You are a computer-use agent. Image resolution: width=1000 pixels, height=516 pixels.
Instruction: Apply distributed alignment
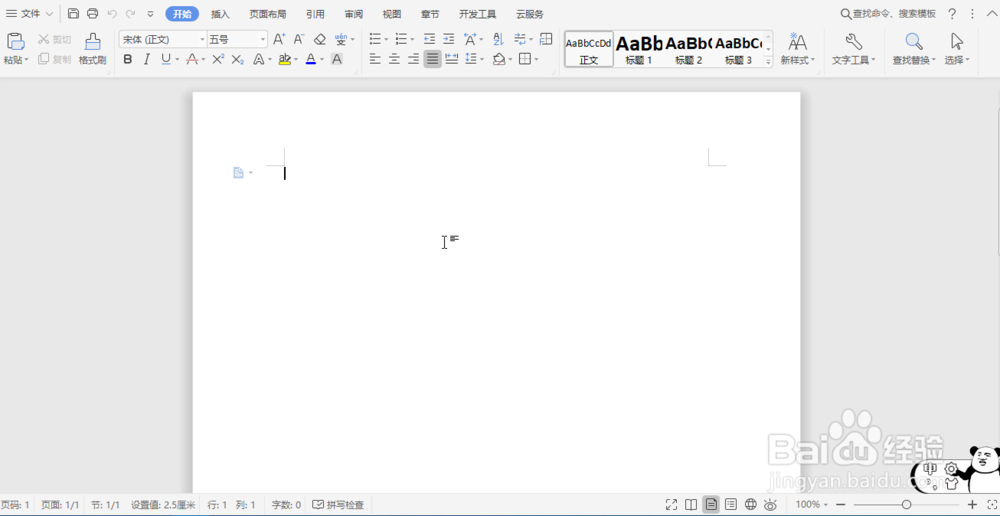coord(452,59)
